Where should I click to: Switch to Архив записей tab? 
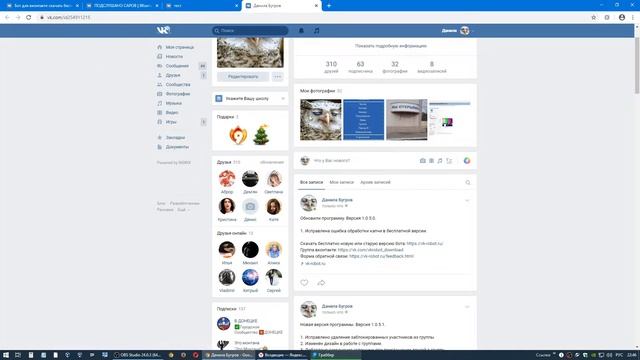(x=376, y=182)
